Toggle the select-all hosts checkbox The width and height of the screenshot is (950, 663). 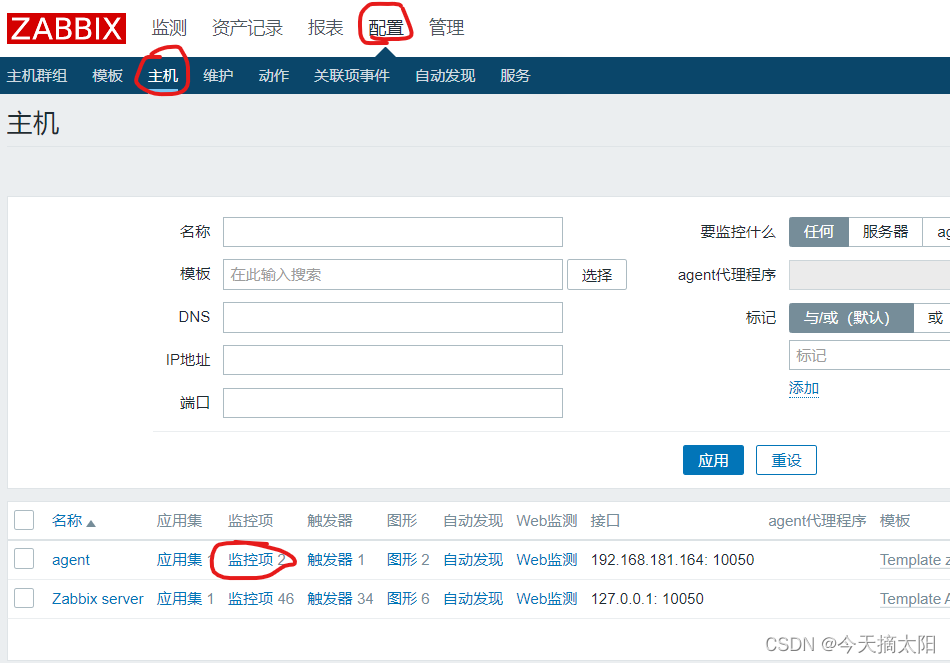coord(24,520)
